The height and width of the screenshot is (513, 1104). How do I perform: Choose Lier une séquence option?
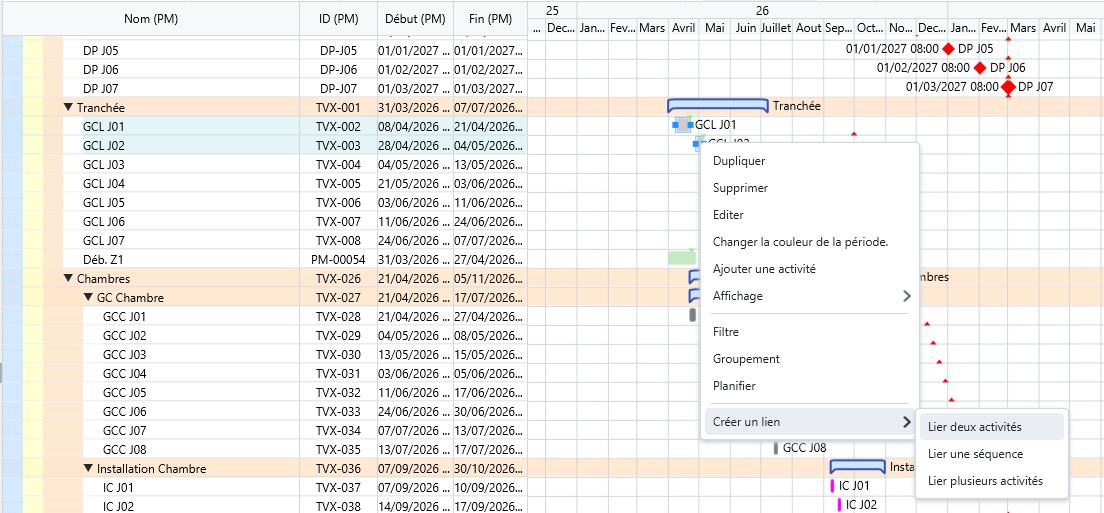975,454
